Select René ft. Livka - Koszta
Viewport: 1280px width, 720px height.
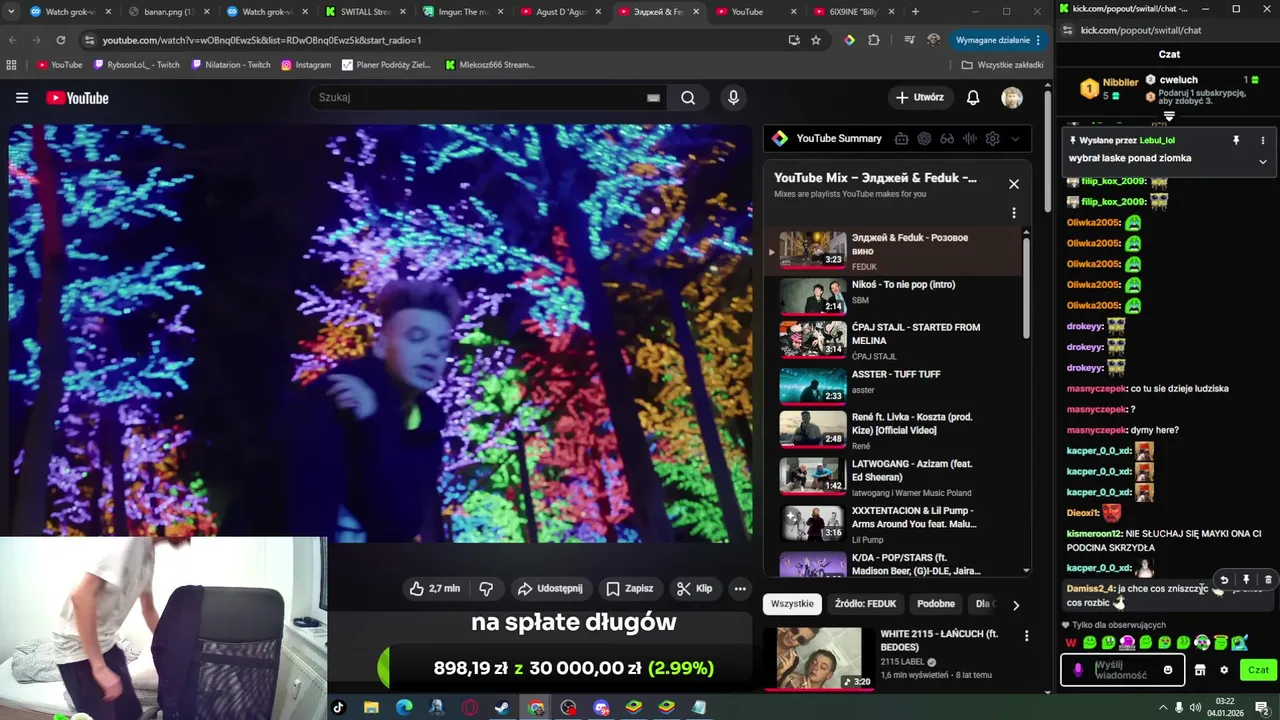pyautogui.click(x=895, y=429)
